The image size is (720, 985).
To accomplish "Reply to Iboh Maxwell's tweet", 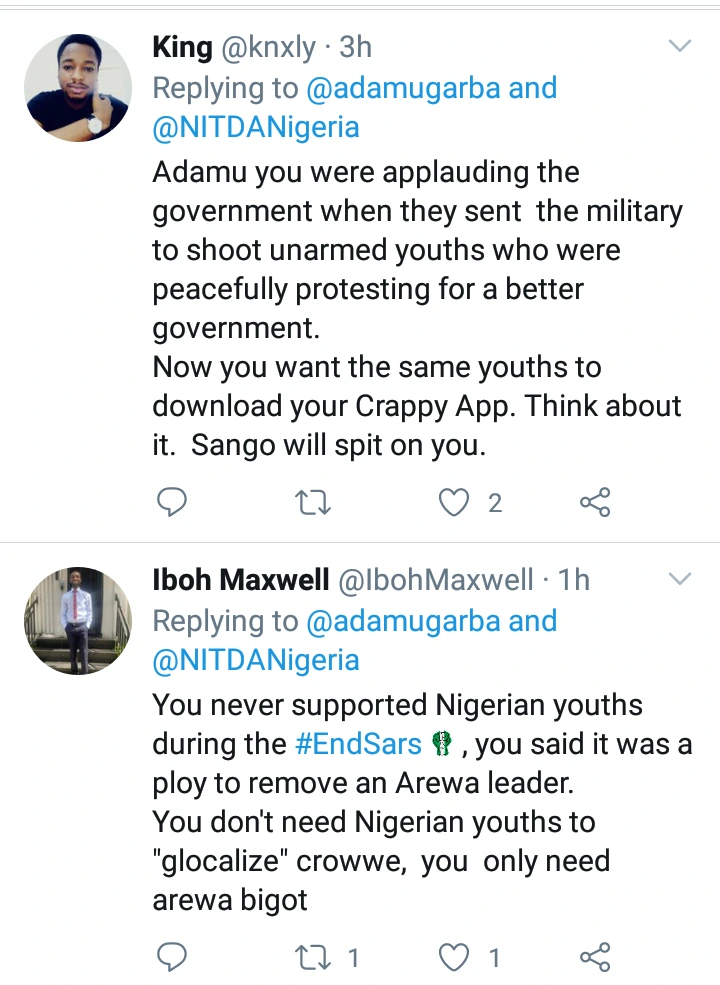I will pos(173,958).
